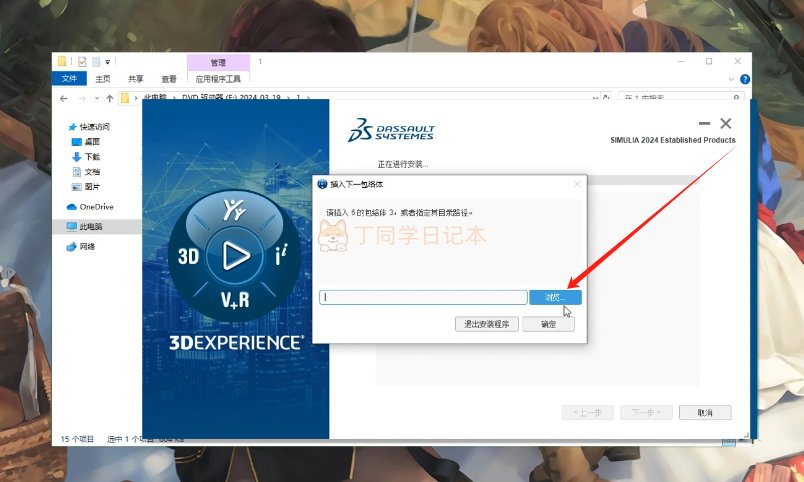Click the 确定 button in the dialog

[548, 324]
